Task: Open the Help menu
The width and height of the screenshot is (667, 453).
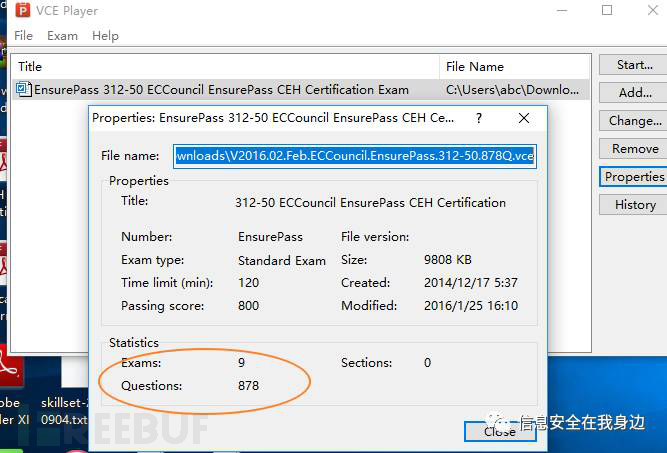Action: pyautogui.click(x=105, y=36)
